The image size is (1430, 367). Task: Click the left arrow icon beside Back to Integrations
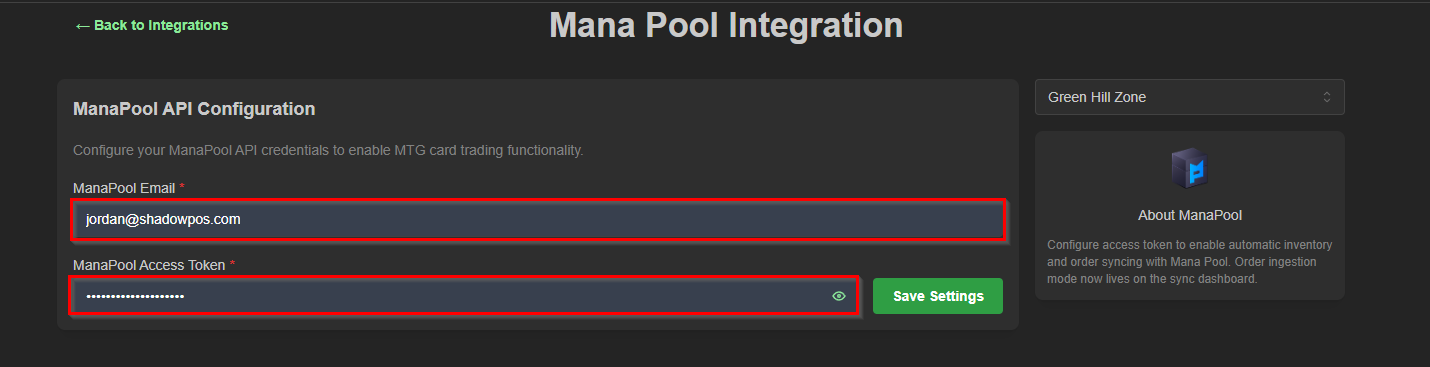(x=82, y=25)
